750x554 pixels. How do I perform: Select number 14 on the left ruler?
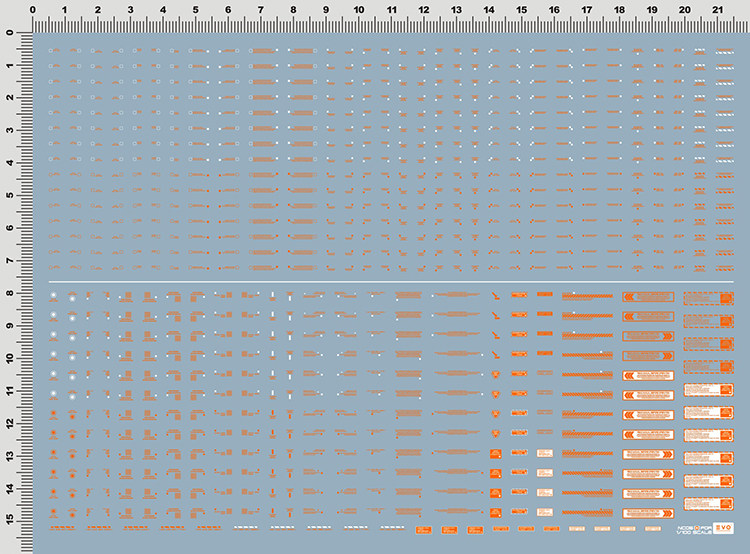point(10,488)
